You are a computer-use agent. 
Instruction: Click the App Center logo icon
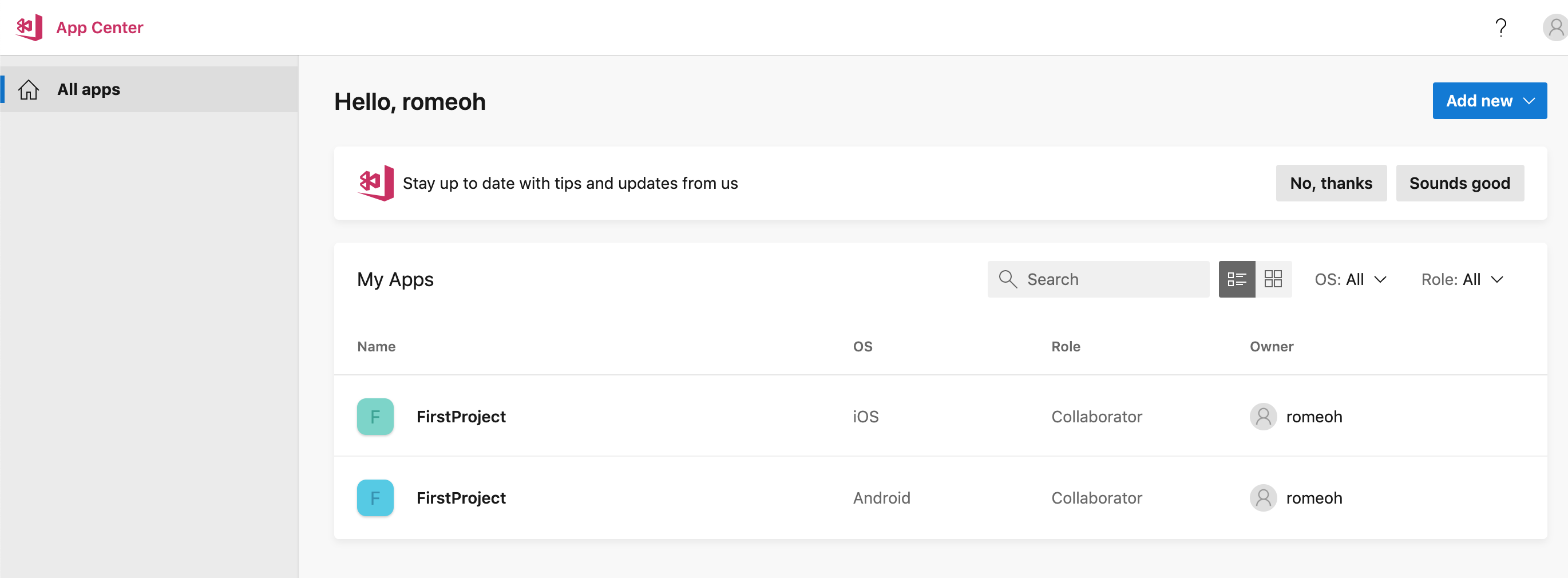click(x=29, y=27)
